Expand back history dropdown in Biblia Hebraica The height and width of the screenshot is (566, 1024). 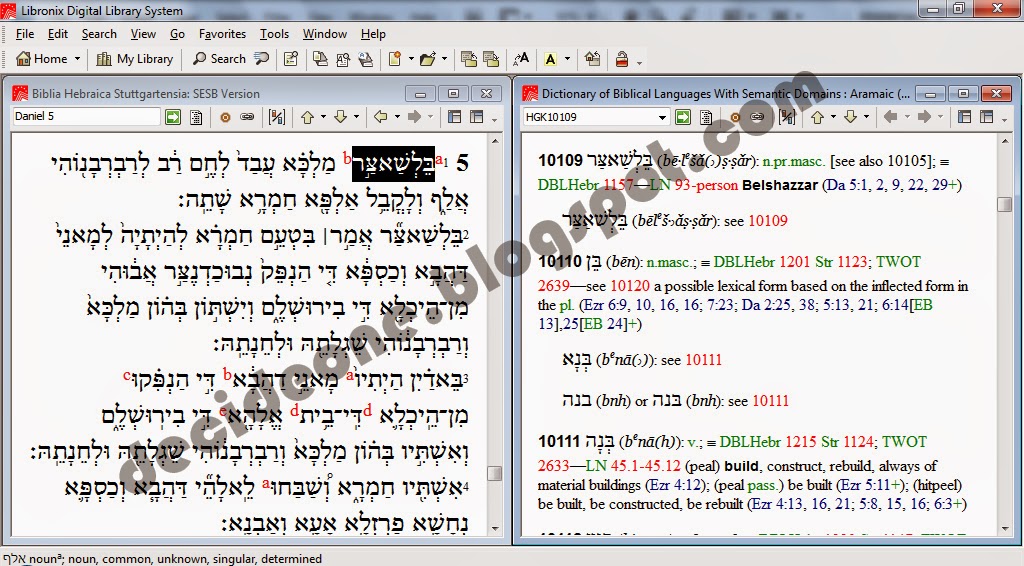396,117
